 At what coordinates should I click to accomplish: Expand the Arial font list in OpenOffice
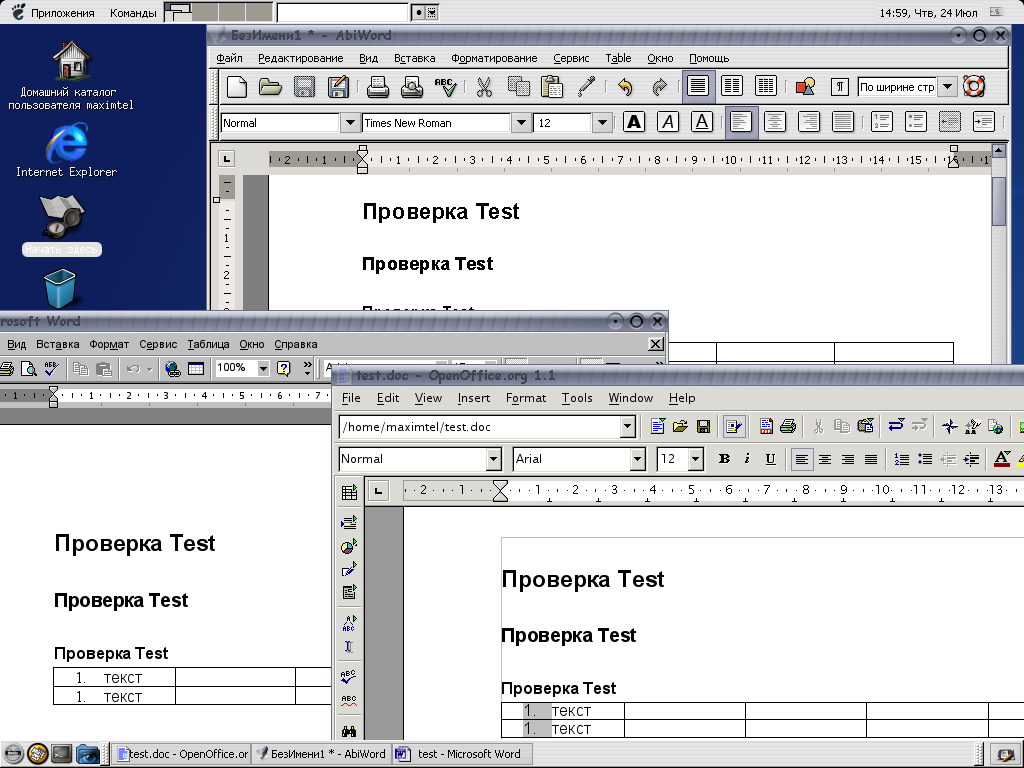tap(637, 459)
